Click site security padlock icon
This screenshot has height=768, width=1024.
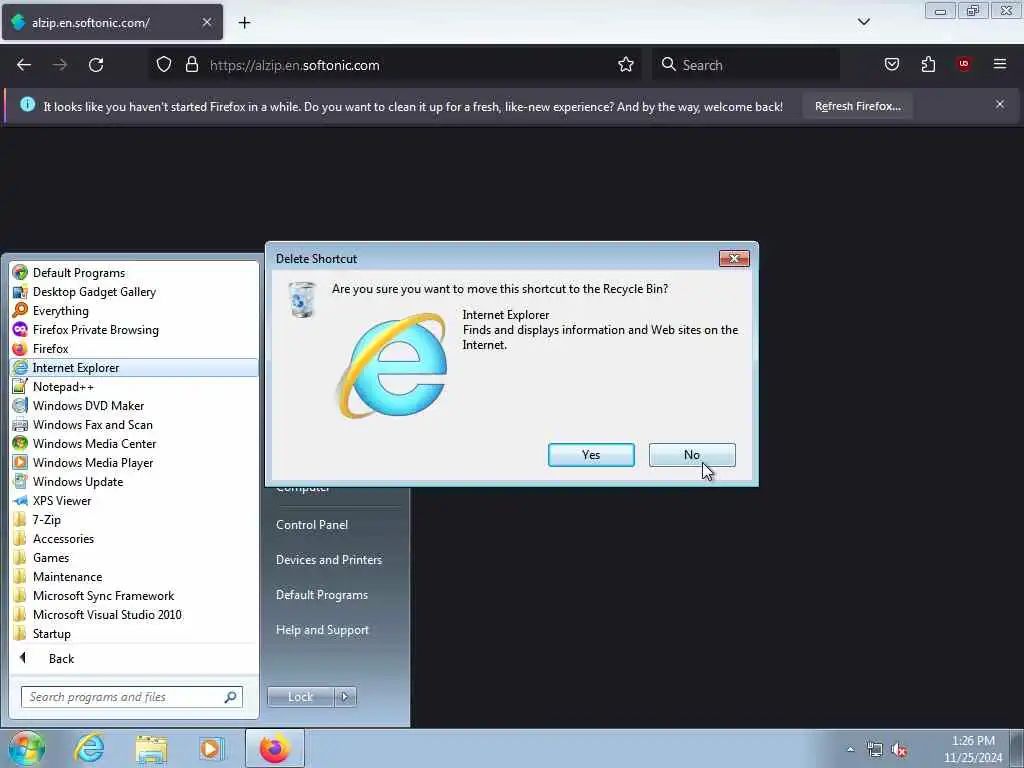[191, 65]
